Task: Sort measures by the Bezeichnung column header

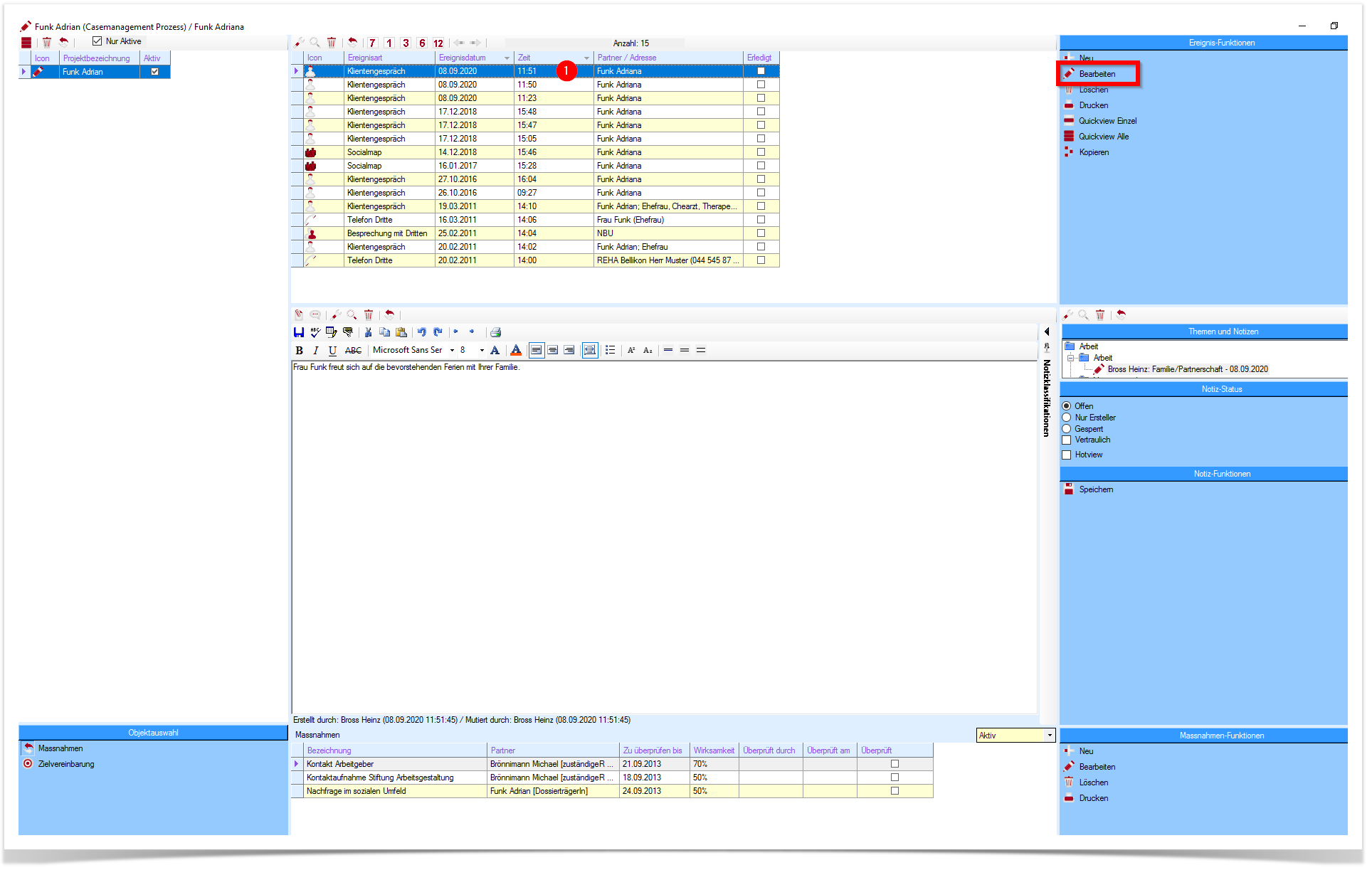Action: [396, 750]
